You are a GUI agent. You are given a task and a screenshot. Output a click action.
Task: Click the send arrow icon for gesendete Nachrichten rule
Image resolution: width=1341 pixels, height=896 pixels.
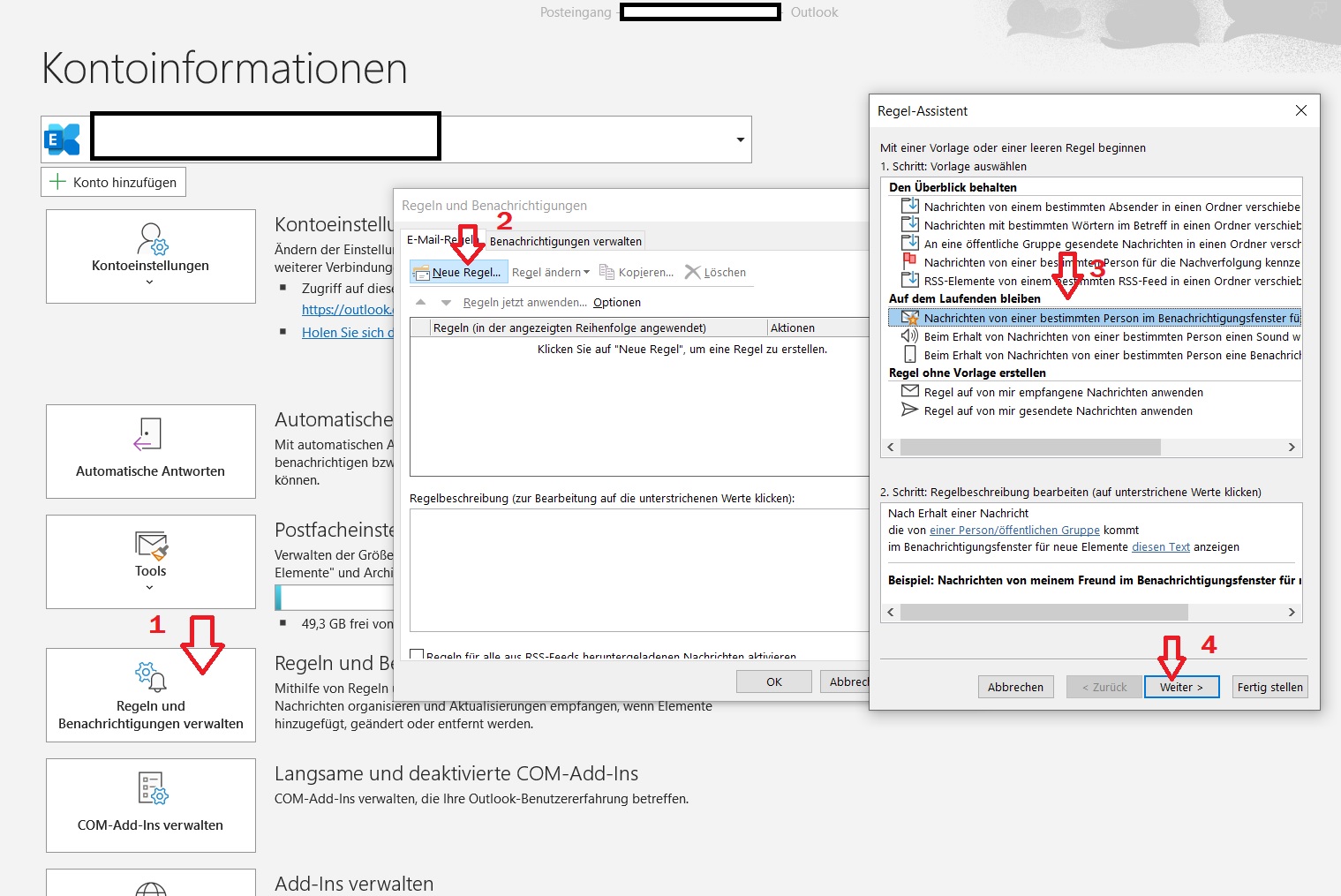point(909,410)
